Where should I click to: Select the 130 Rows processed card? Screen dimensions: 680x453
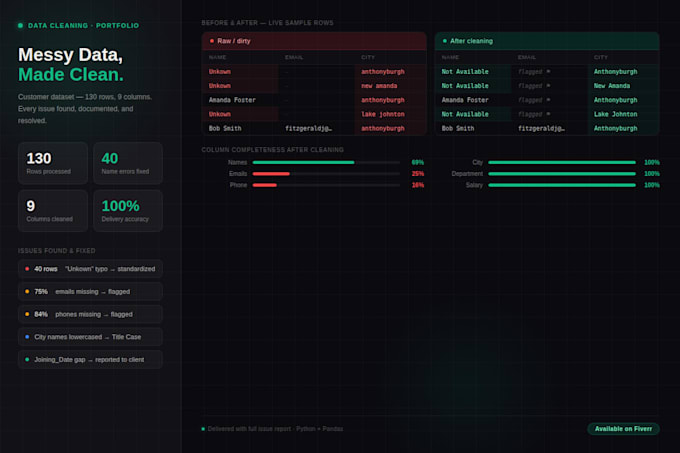[53, 163]
